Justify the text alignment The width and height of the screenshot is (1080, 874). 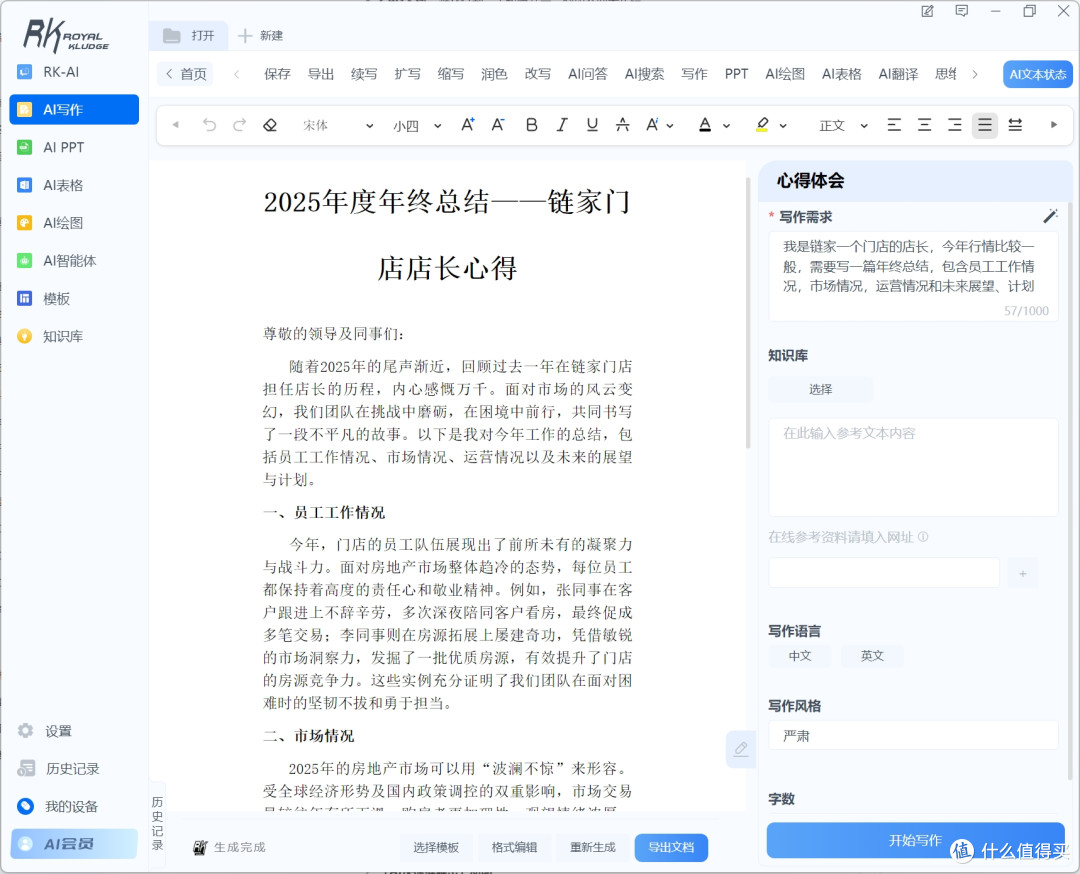point(985,125)
